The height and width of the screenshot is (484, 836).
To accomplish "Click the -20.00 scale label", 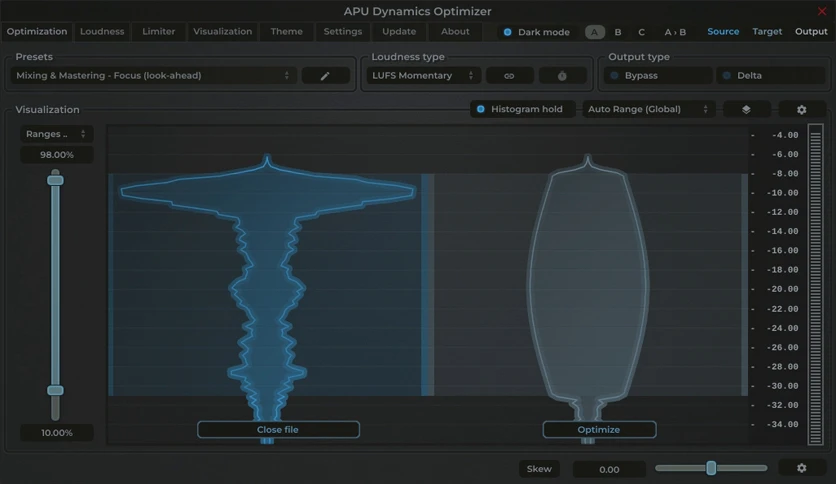I will [x=782, y=289].
